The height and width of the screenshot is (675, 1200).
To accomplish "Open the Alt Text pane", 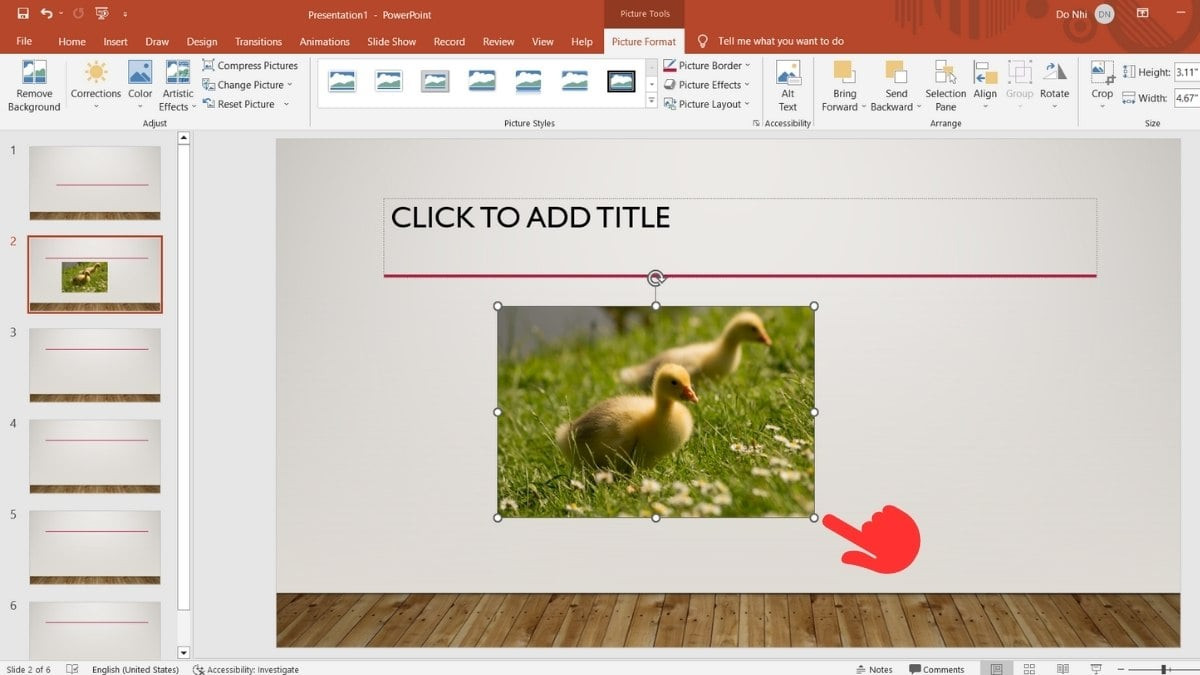I will 788,86.
